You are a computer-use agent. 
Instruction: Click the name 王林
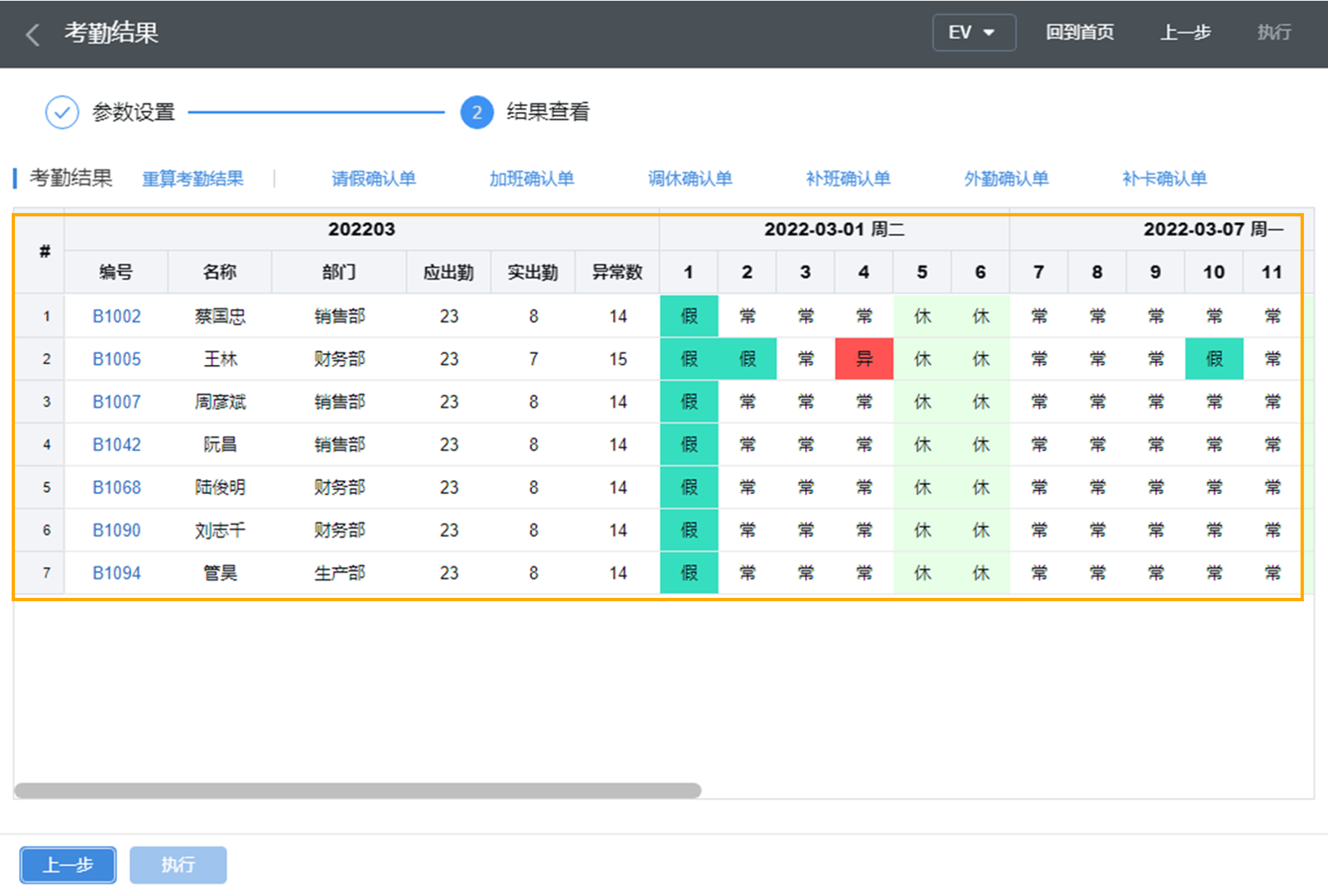220,359
